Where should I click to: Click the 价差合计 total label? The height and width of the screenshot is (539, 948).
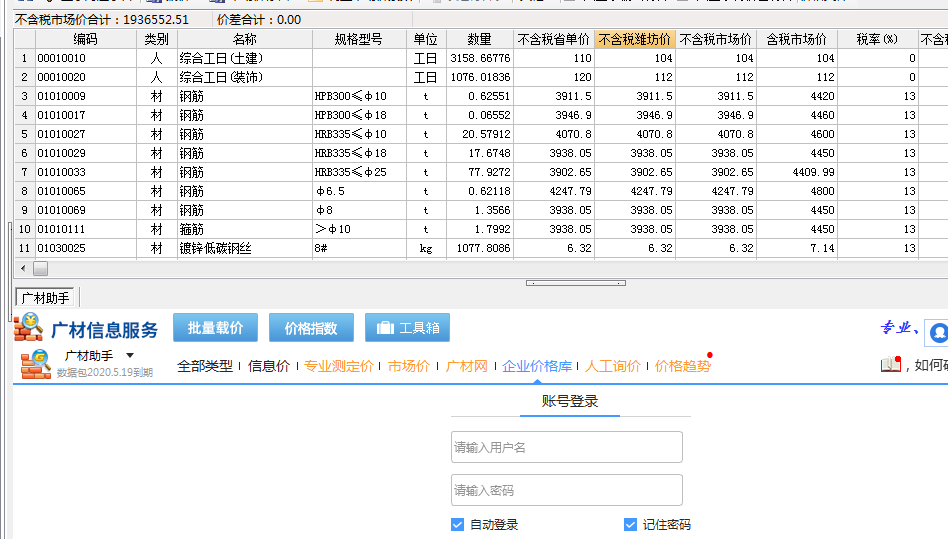point(259,20)
